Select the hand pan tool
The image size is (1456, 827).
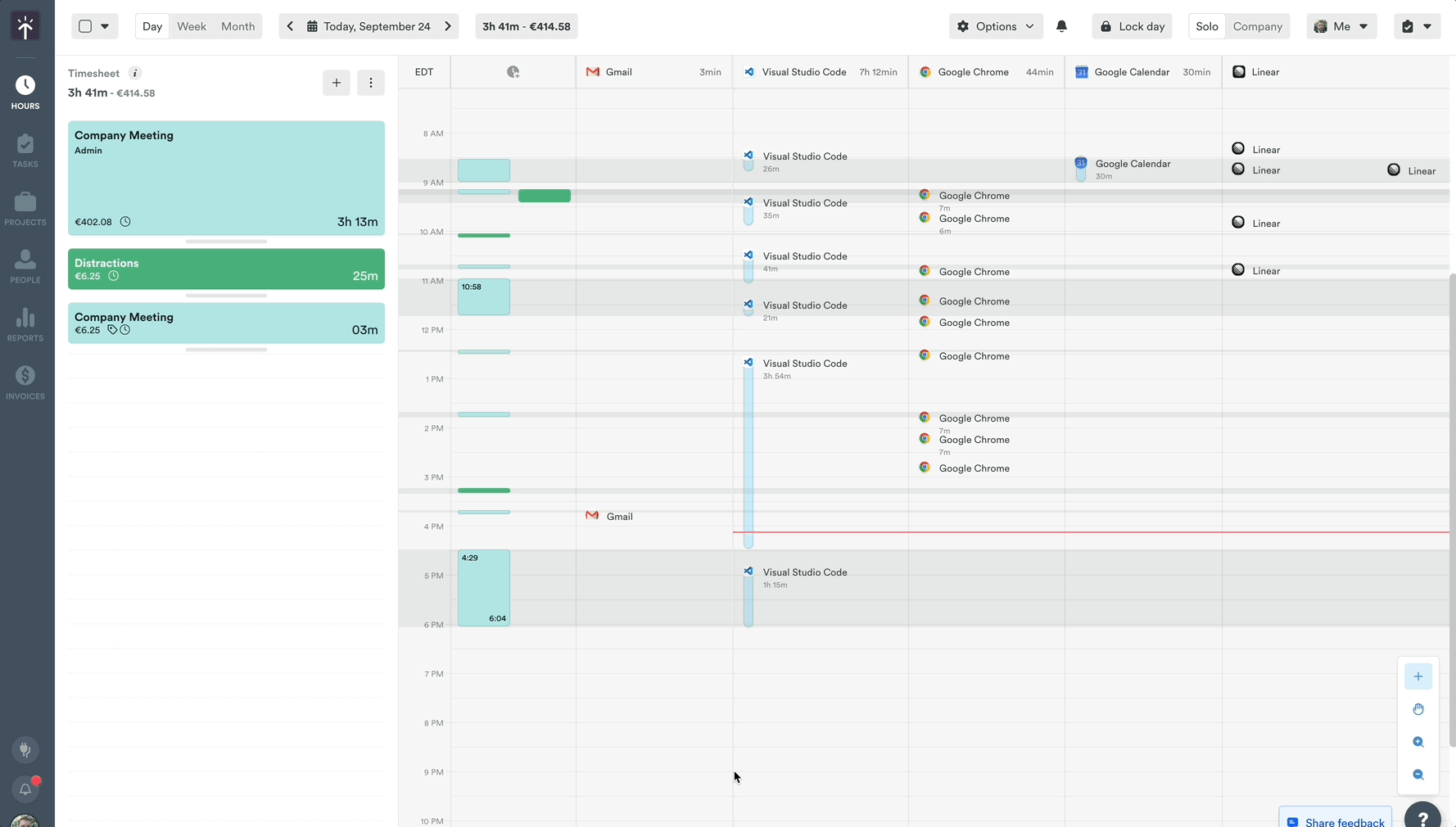(x=1419, y=709)
